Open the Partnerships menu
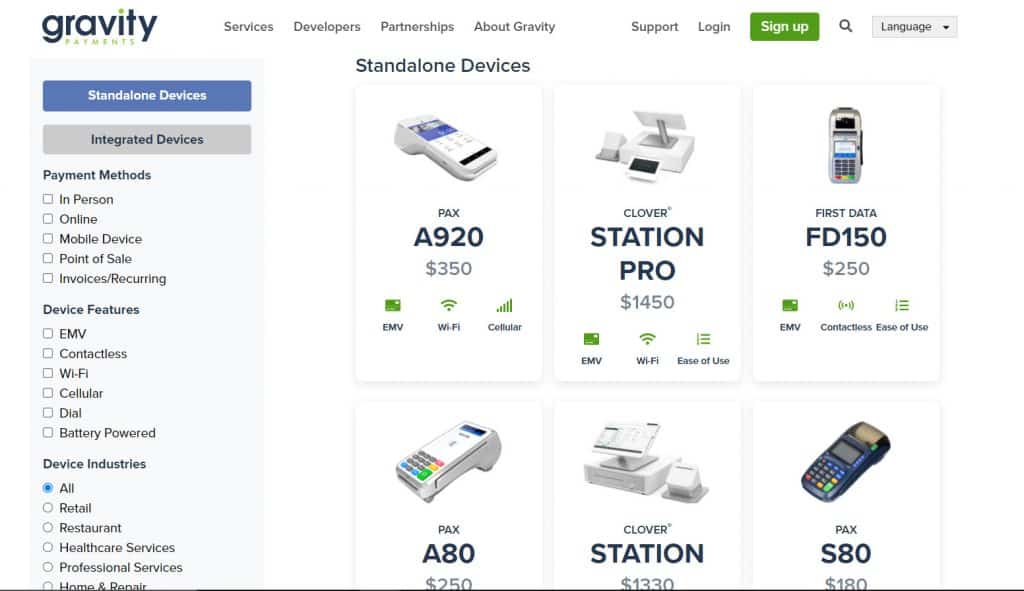This screenshot has height=591, width=1024. (417, 27)
